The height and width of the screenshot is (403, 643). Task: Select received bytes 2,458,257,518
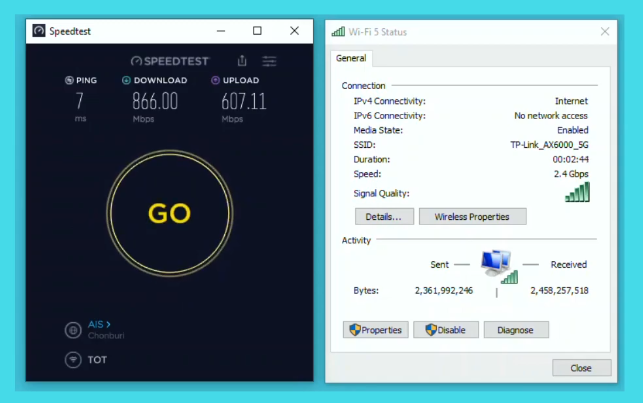pos(559,291)
